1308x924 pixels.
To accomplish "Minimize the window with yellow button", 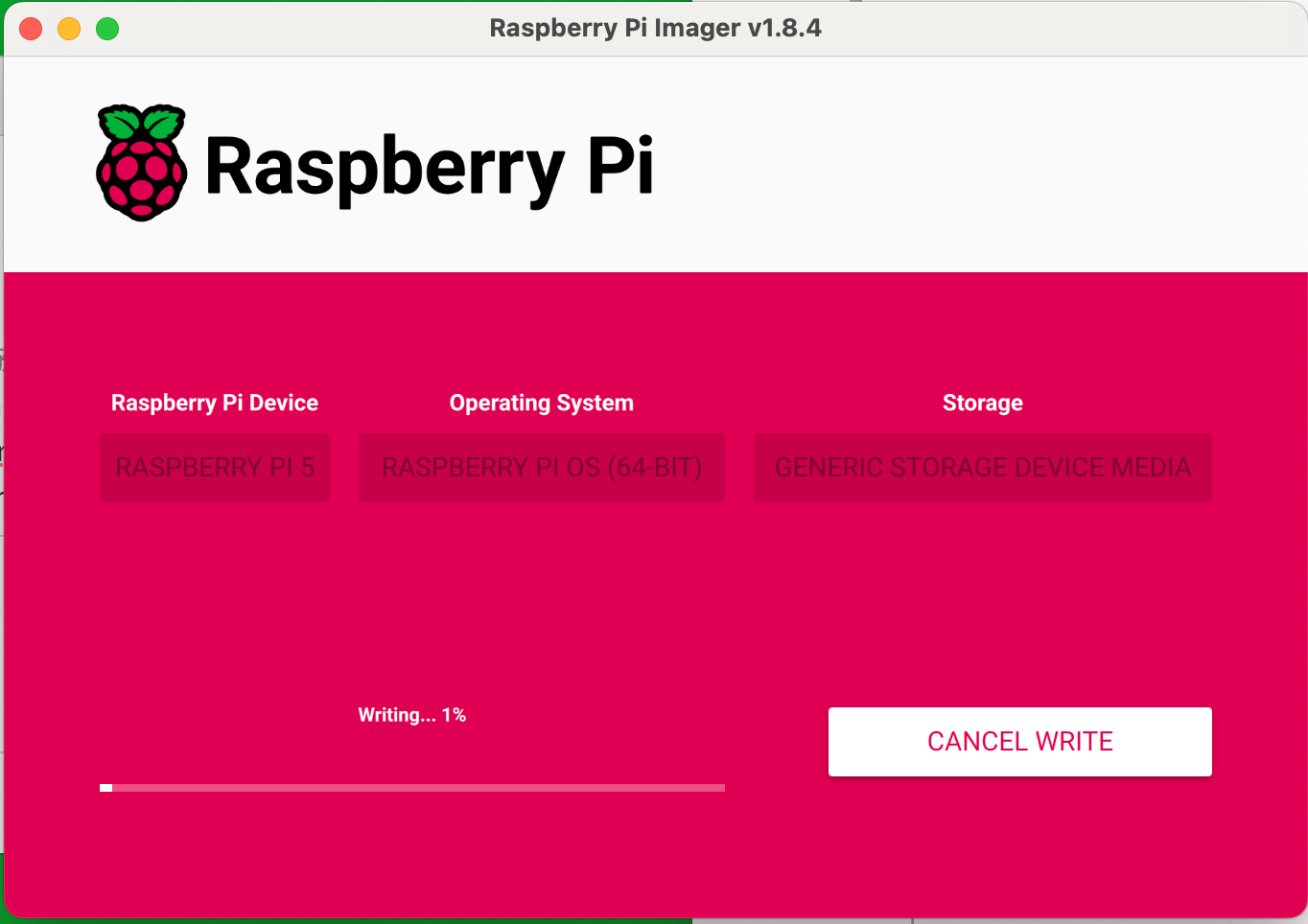I will point(69,29).
